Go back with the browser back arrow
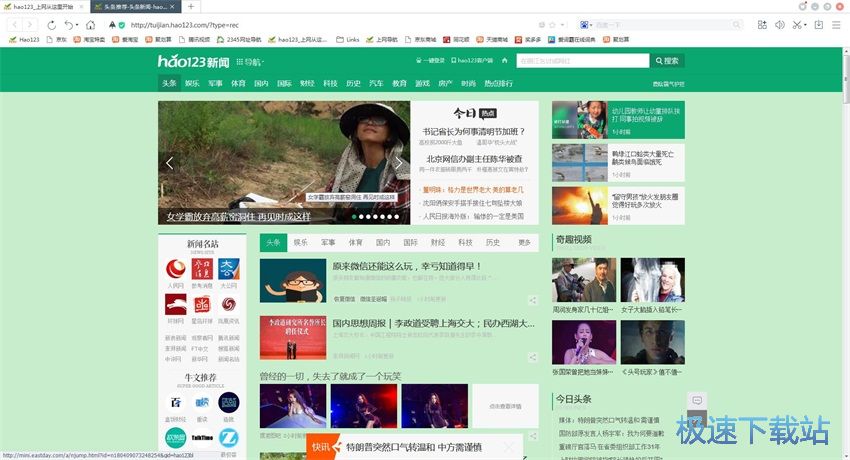This screenshot has height=460, width=850. pyautogui.click(x=15, y=25)
